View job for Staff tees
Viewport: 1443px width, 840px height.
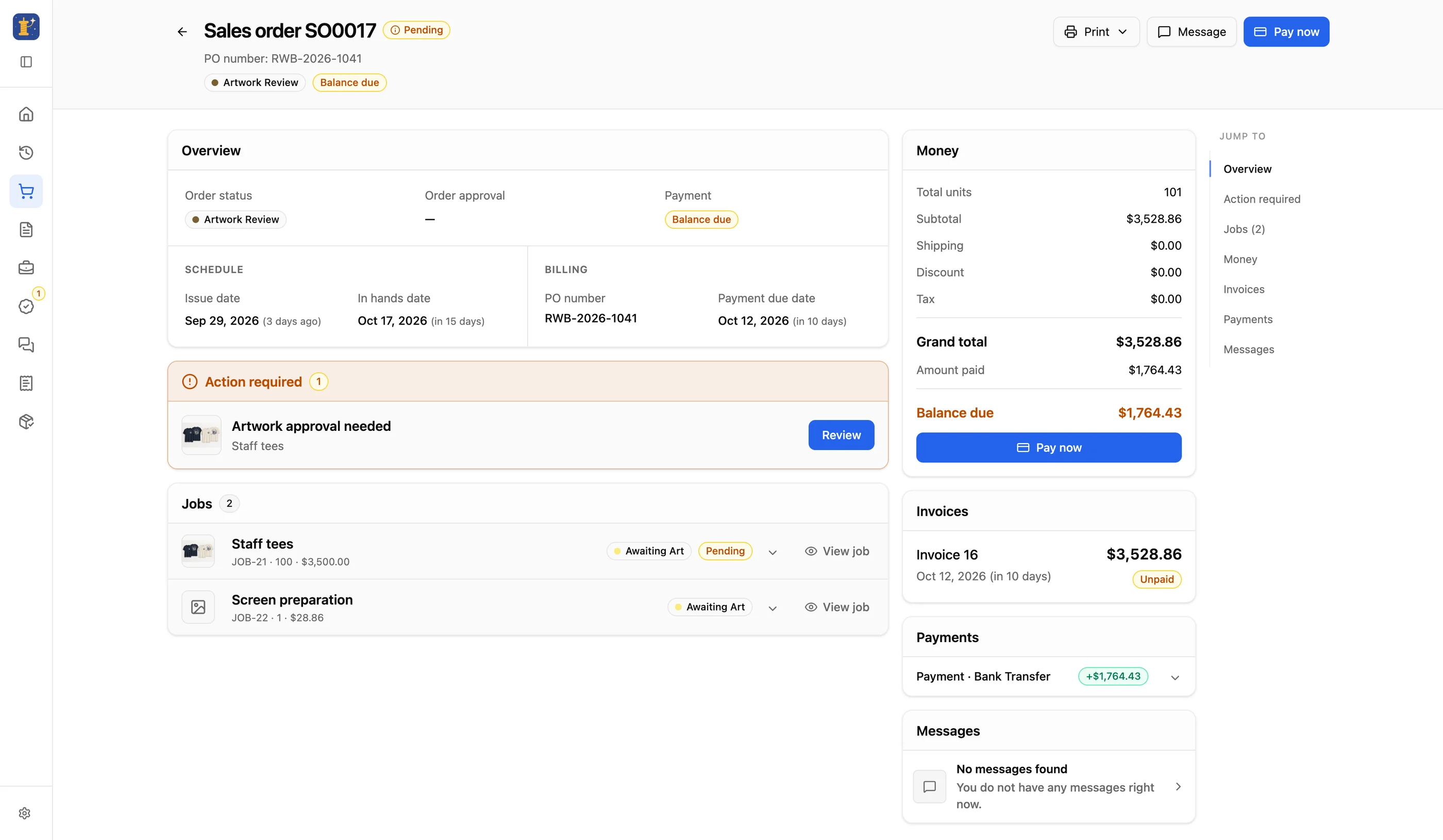point(837,551)
